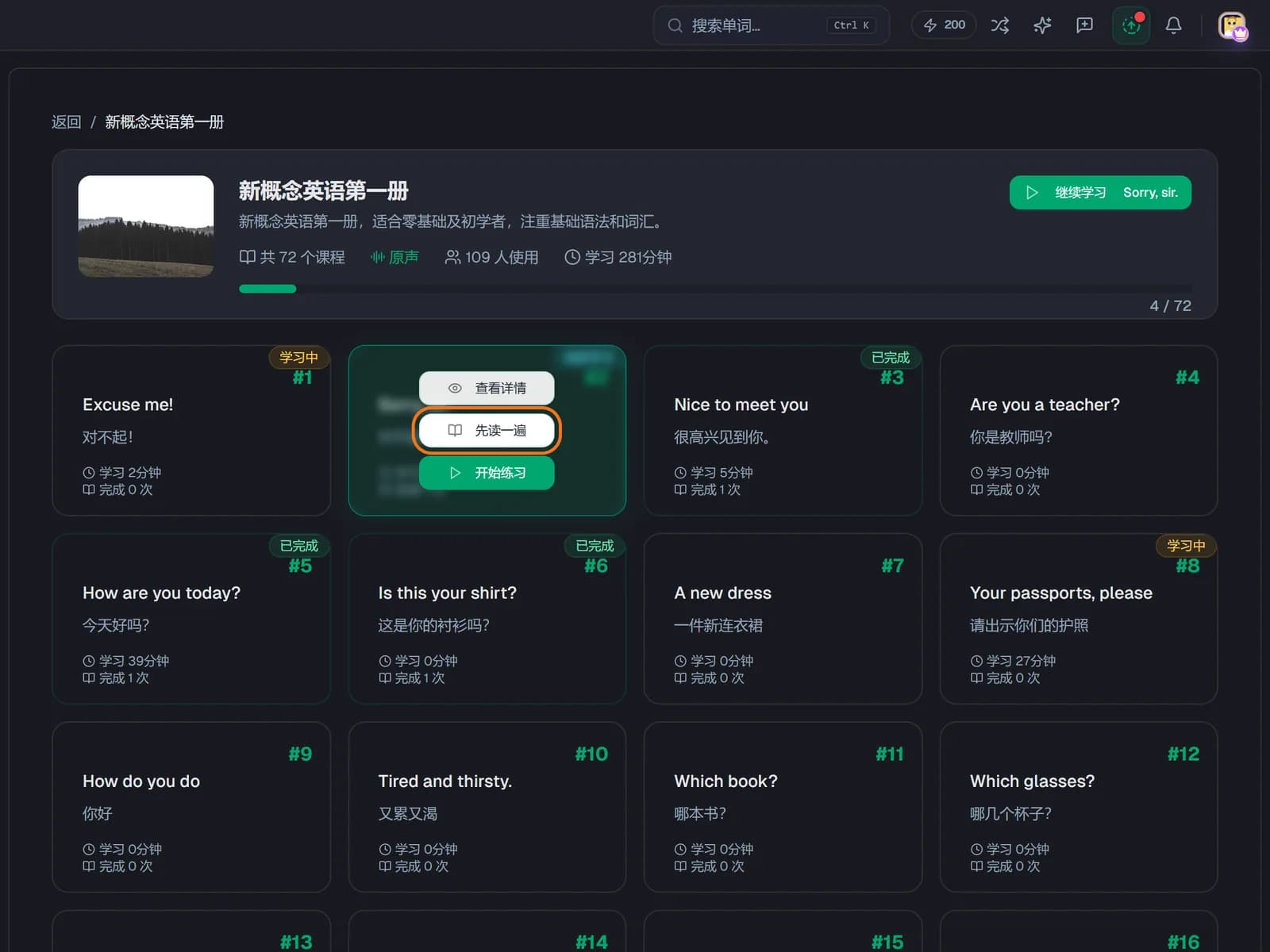Image resolution: width=1270 pixels, height=952 pixels.
Task: Open lesson Which book?
Action: [783, 807]
